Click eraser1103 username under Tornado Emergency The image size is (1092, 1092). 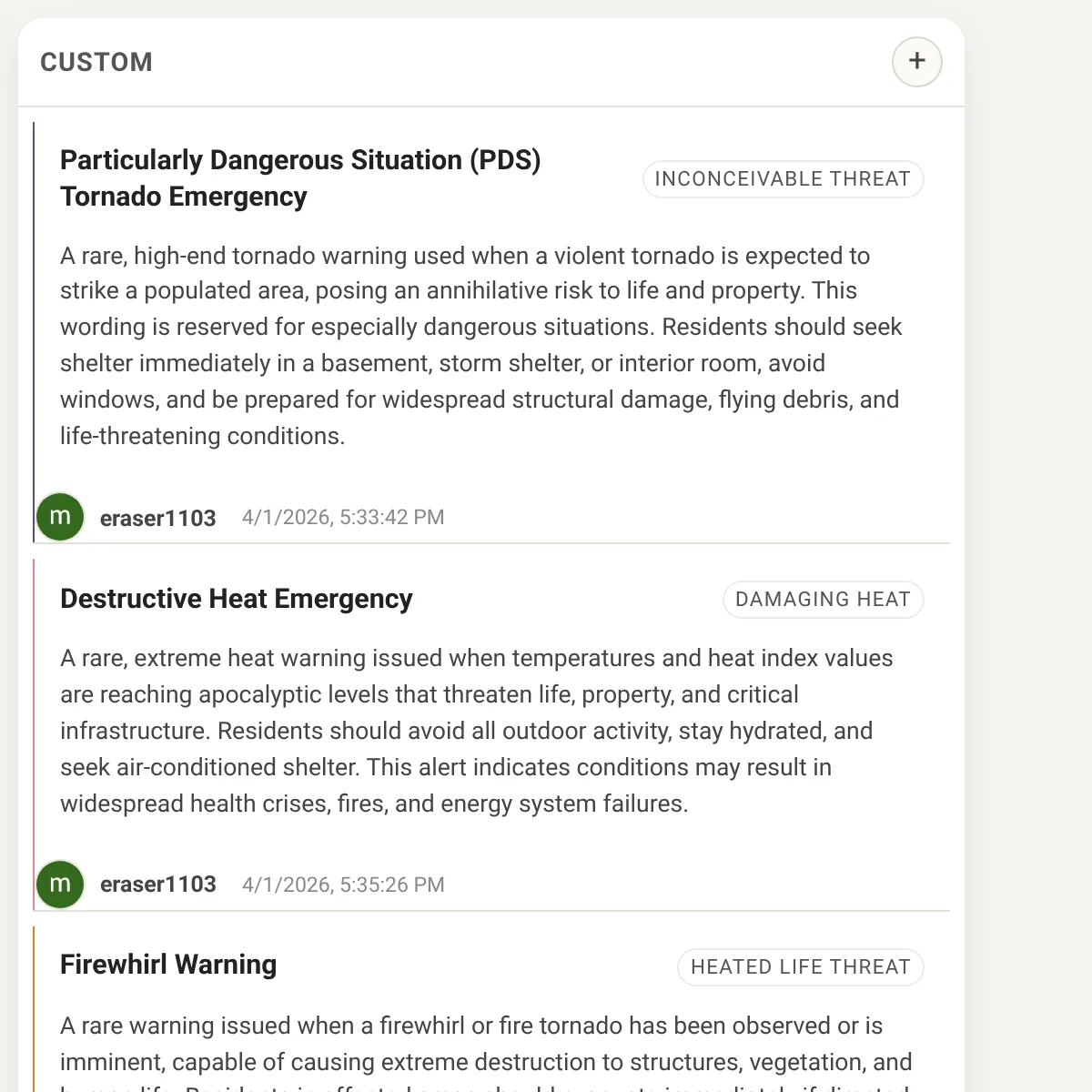158,518
